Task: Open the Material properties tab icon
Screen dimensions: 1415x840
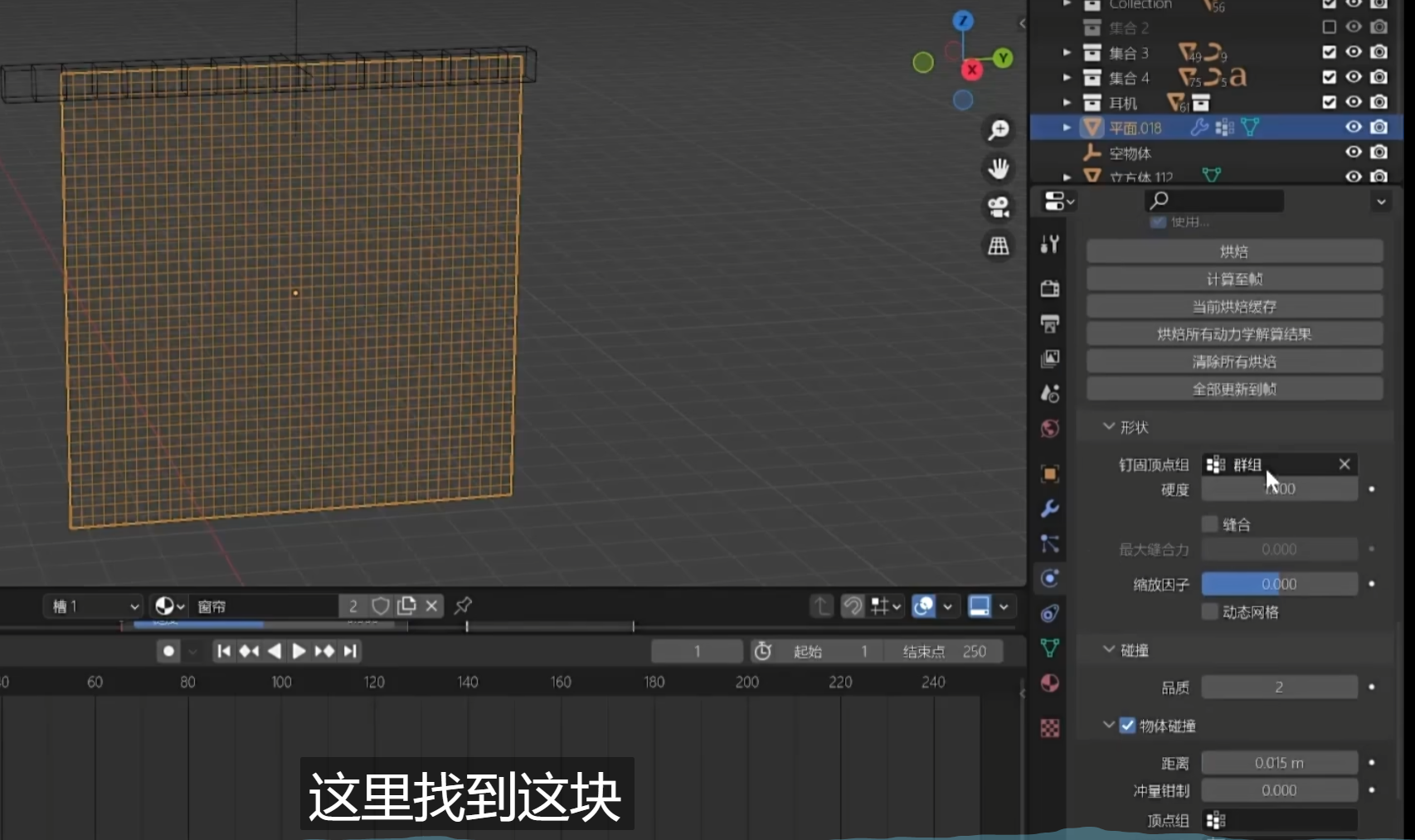Action: tap(1050, 683)
